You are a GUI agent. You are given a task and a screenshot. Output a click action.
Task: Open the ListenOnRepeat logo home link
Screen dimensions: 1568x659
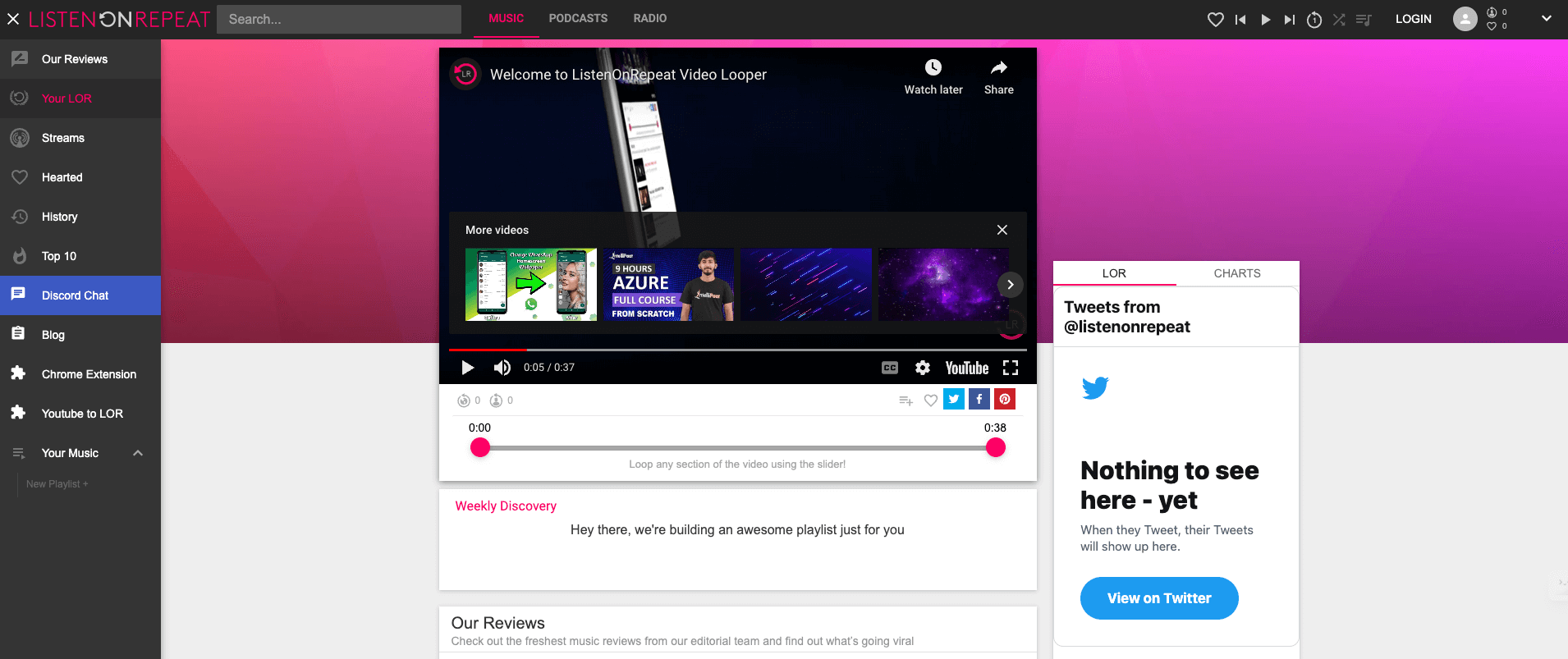click(119, 19)
